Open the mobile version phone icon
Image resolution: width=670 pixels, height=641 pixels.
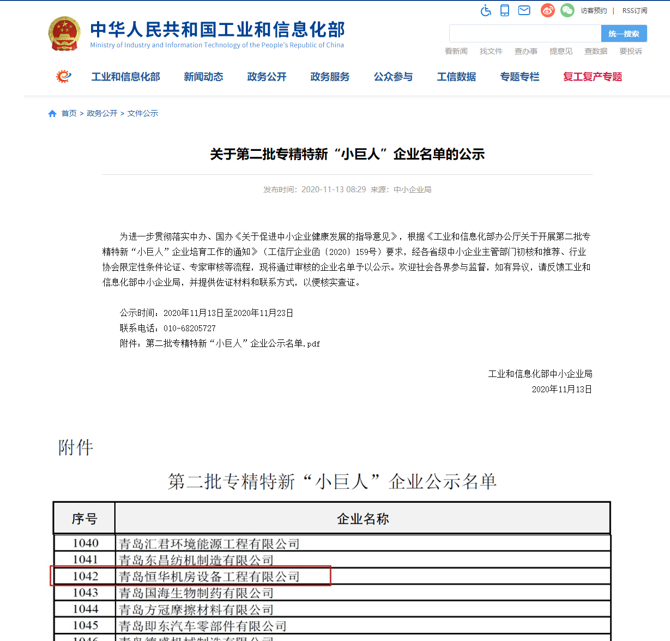(x=505, y=11)
